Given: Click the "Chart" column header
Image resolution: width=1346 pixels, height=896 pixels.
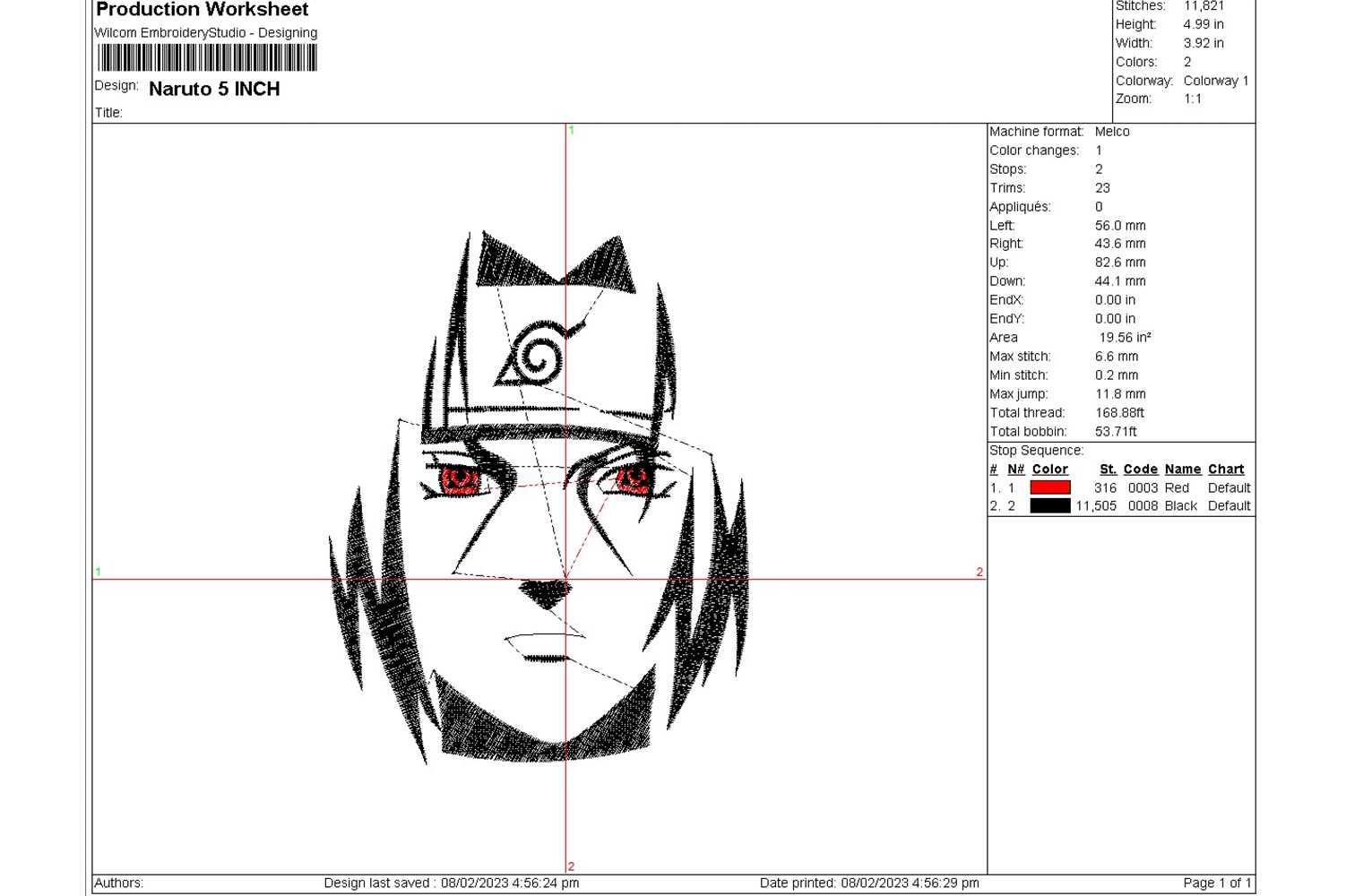Looking at the screenshot, I should click(1225, 470).
